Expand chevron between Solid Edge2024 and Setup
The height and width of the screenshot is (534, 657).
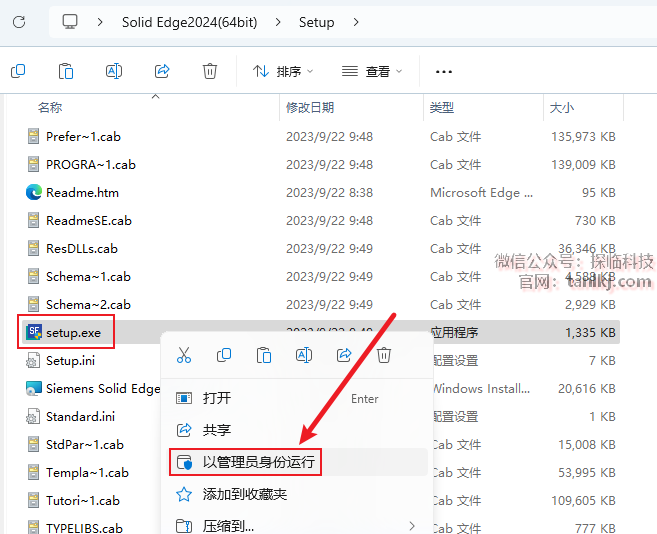278,22
